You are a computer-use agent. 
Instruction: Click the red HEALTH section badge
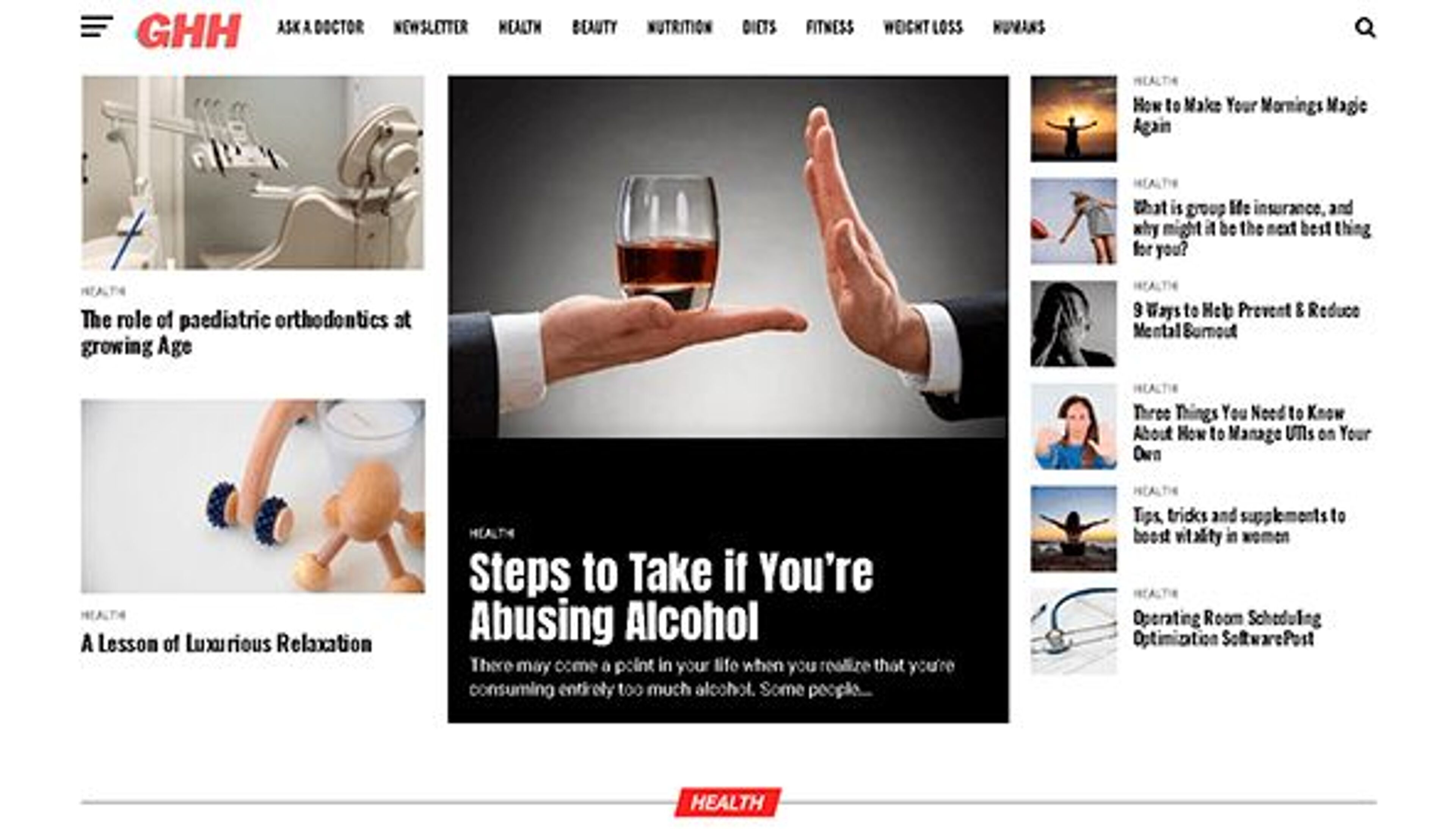point(728,802)
